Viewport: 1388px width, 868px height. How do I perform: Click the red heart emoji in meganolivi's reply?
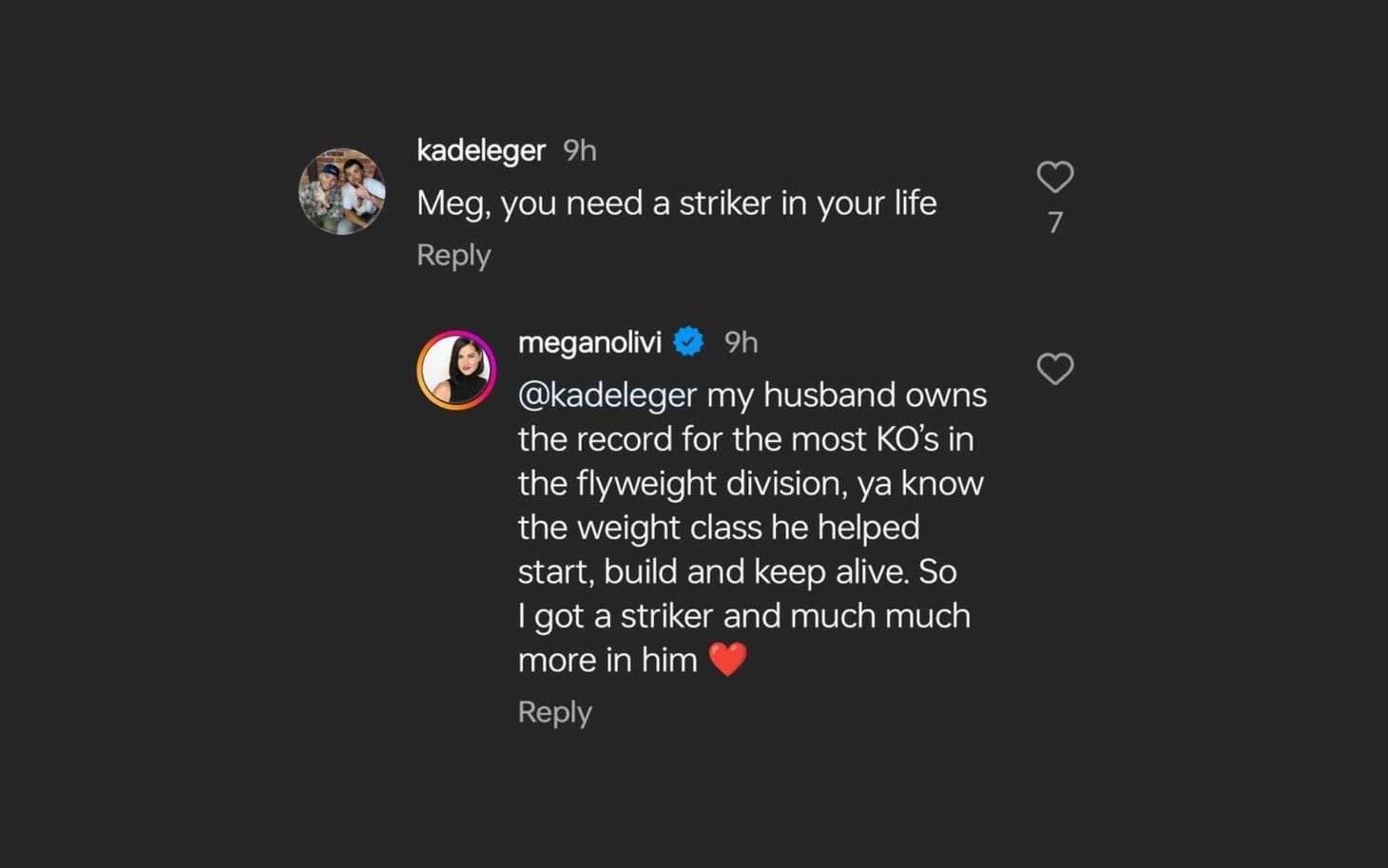click(730, 659)
